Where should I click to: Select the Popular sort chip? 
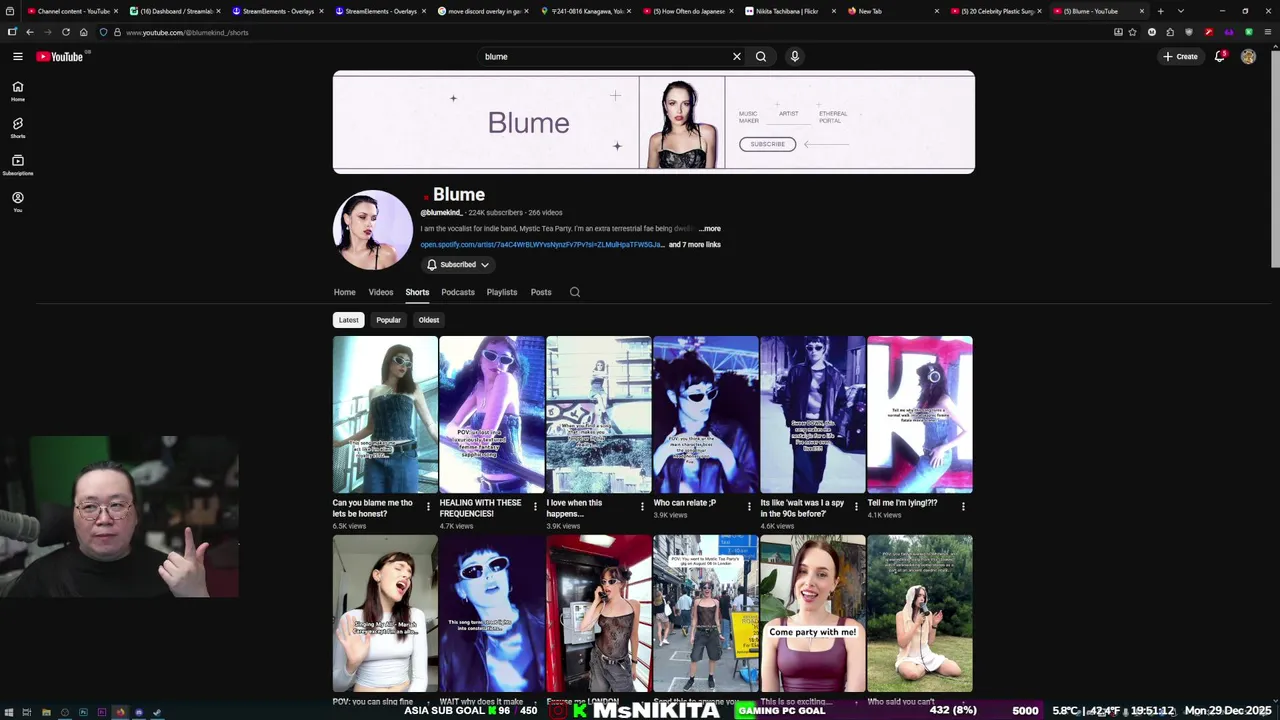pos(388,320)
